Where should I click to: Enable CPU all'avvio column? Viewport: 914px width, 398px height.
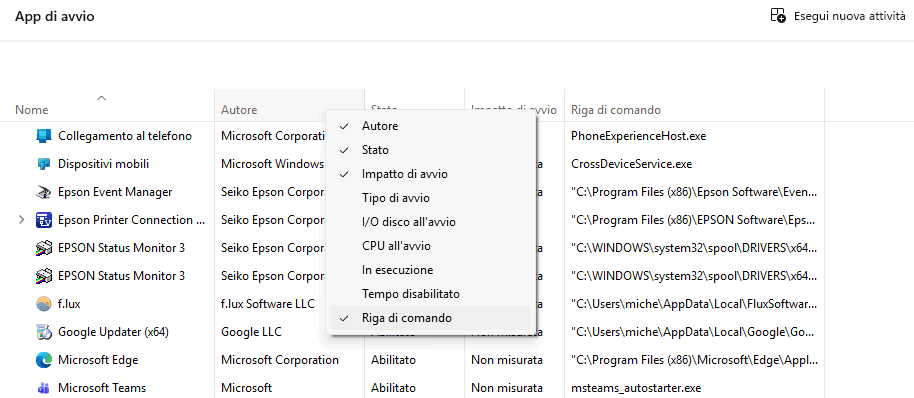point(430,246)
